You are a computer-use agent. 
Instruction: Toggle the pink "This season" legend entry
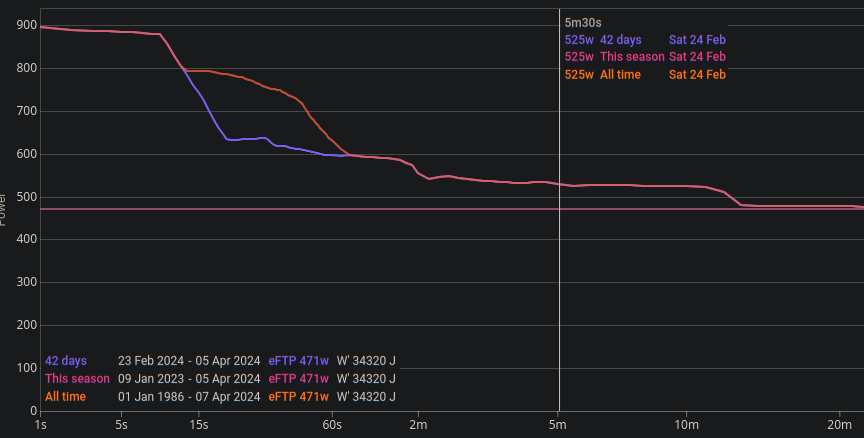coord(78,379)
